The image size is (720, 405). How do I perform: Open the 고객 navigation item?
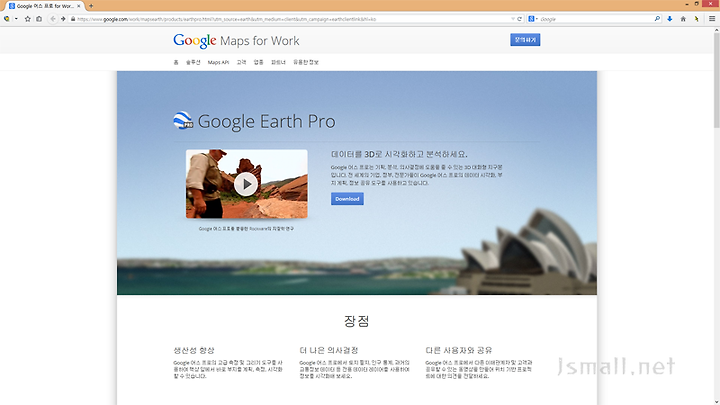242,62
